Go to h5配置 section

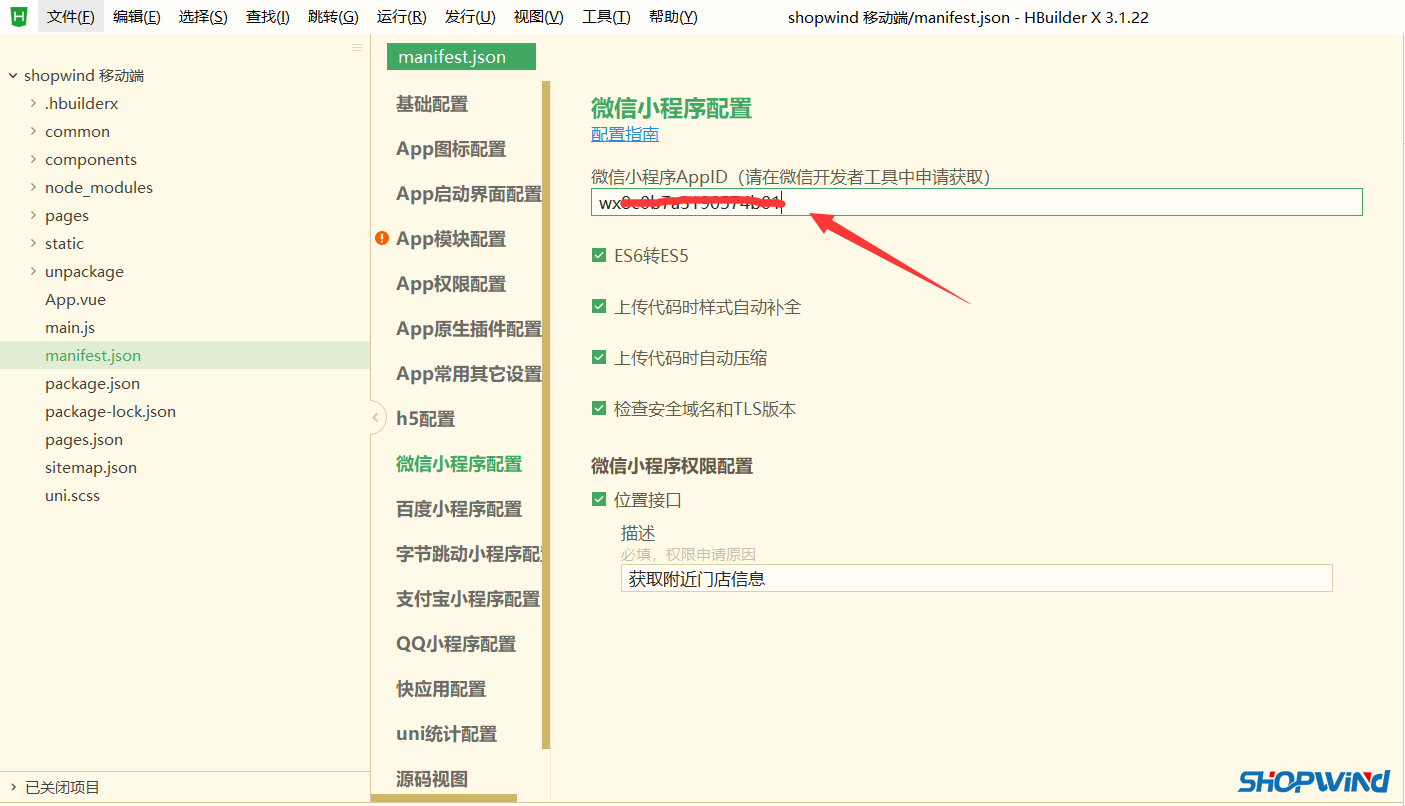425,419
